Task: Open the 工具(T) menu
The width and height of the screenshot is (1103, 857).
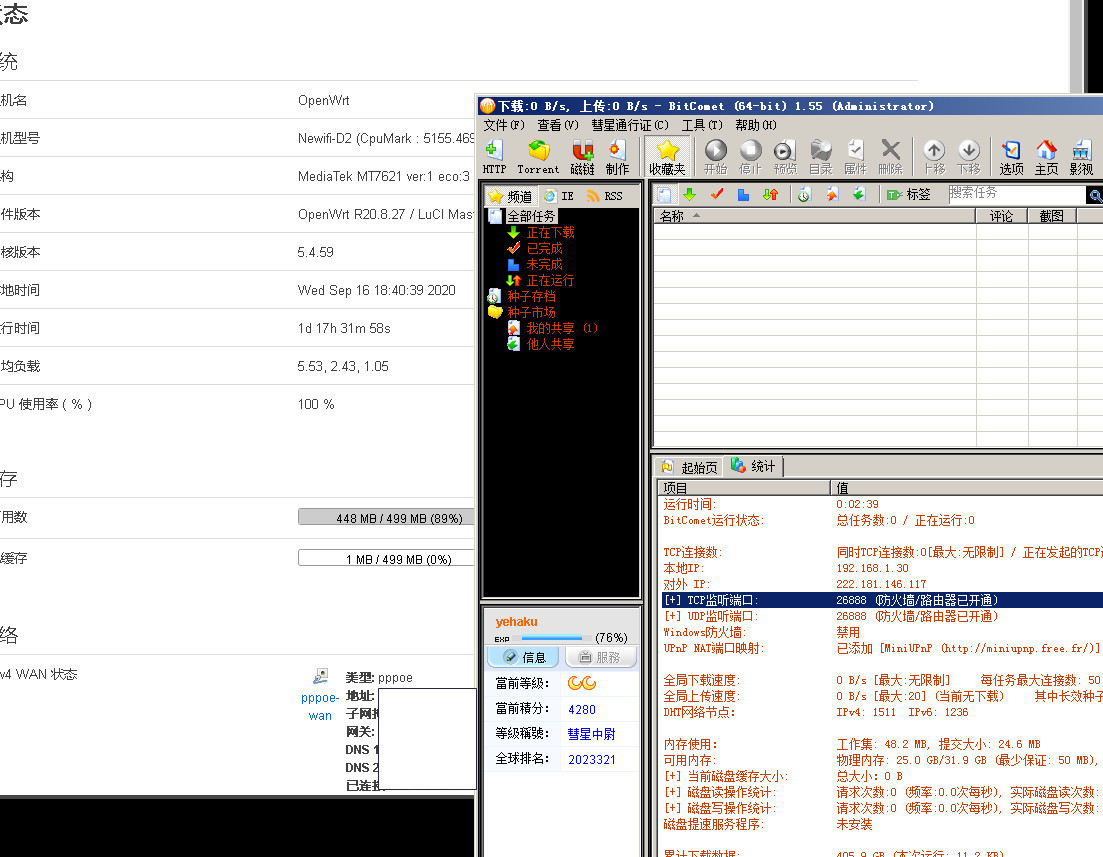Action: [x=702, y=125]
